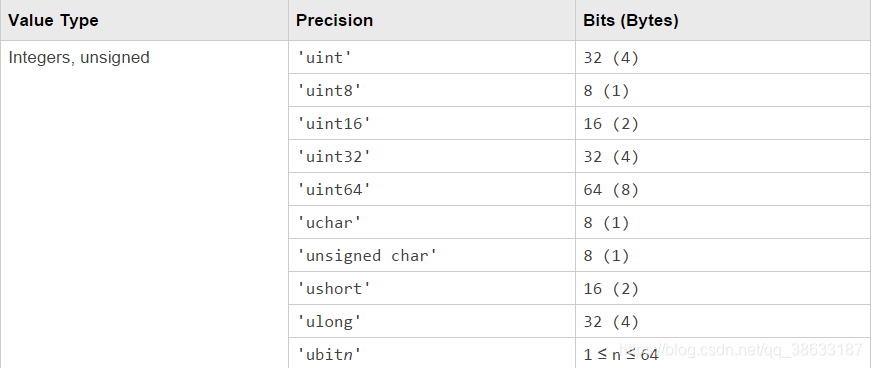
Task: Select the 'uint32' precision entry
Action: pos(432,156)
